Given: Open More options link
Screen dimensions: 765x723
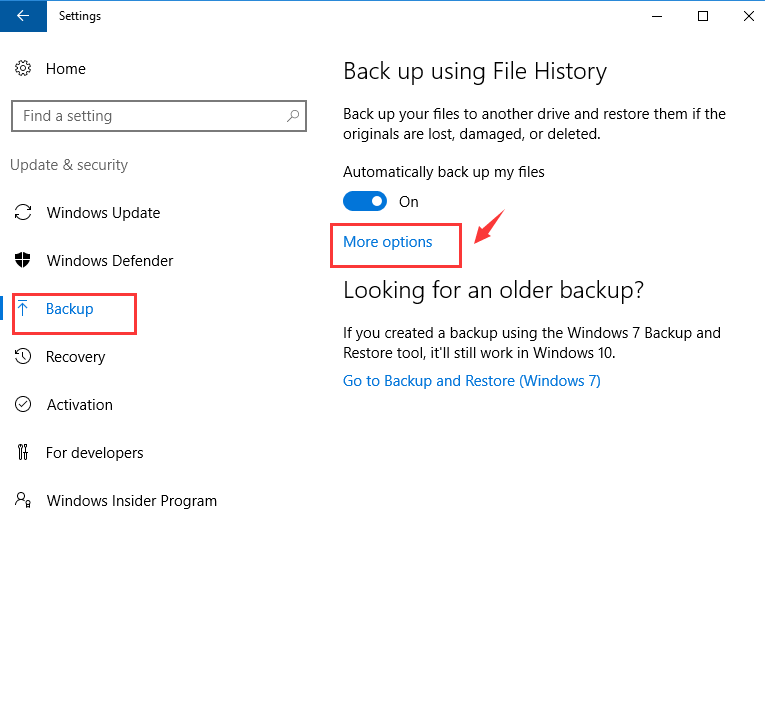Looking at the screenshot, I should pyautogui.click(x=387, y=242).
